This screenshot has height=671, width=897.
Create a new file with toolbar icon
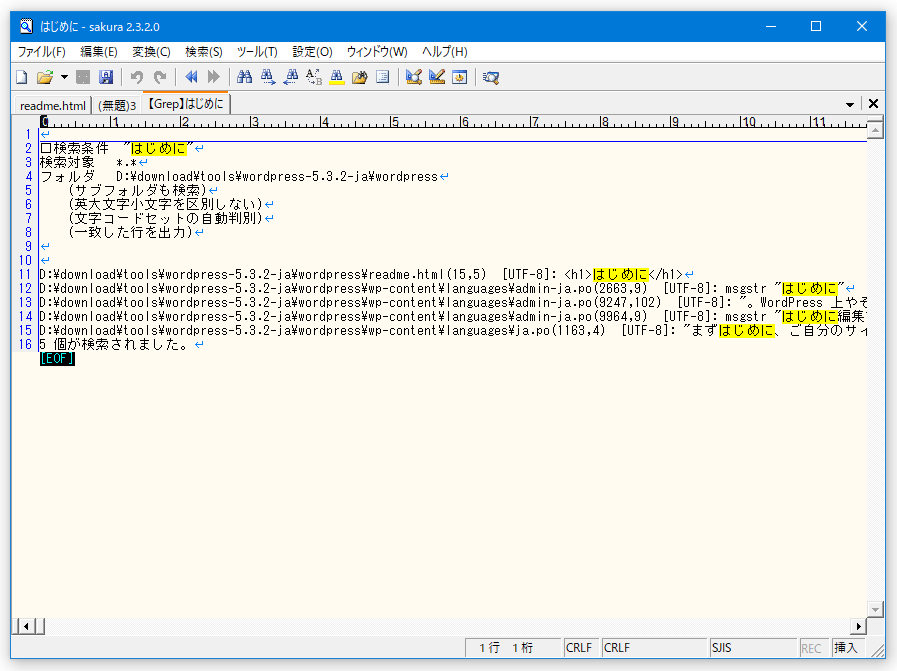click(22, 77)
